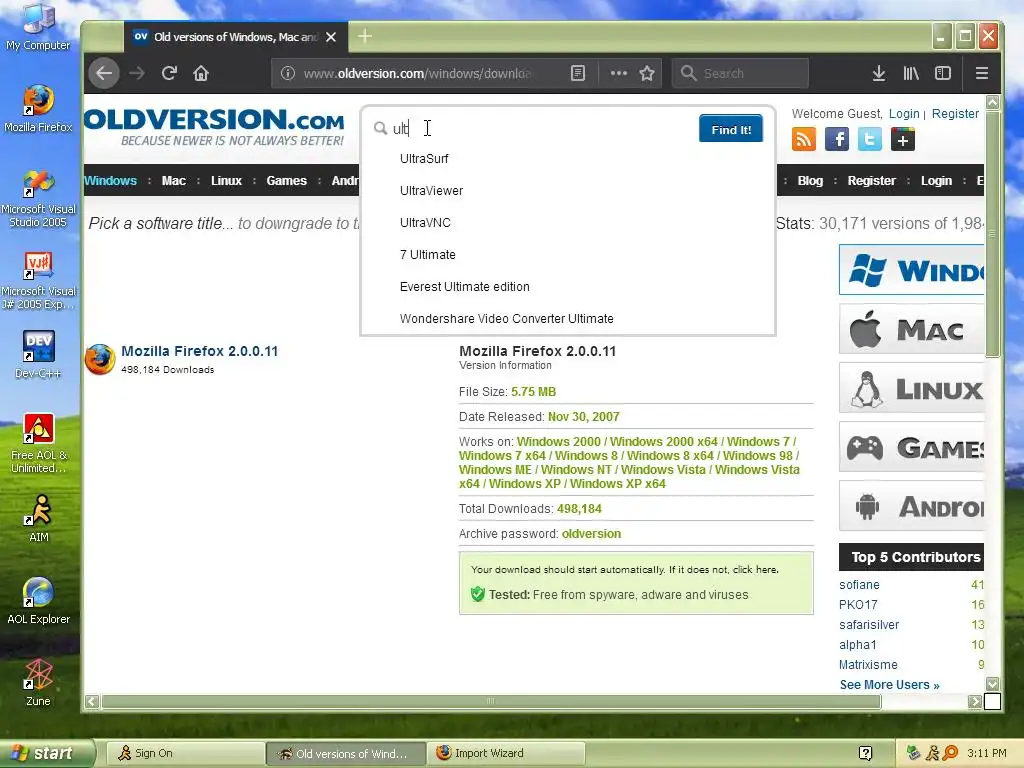
Task: Open the Mac nav menu item
Action: [x=174, y=181]
